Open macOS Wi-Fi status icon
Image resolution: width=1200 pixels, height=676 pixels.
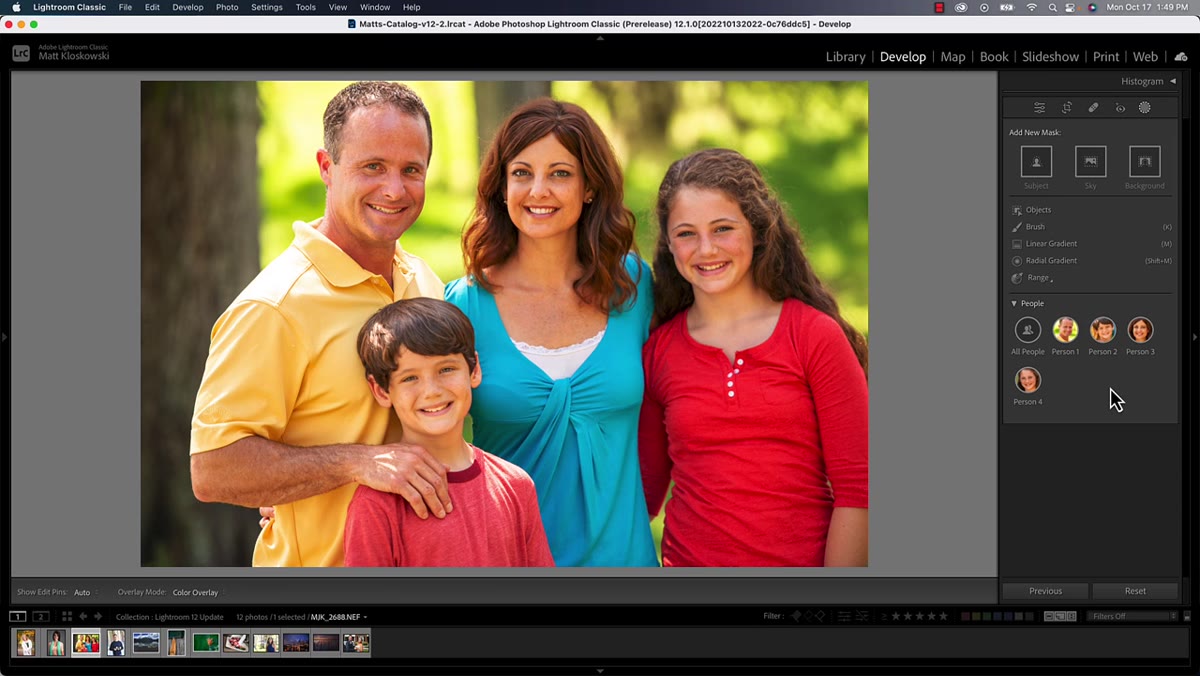[x=1032, y=7]
